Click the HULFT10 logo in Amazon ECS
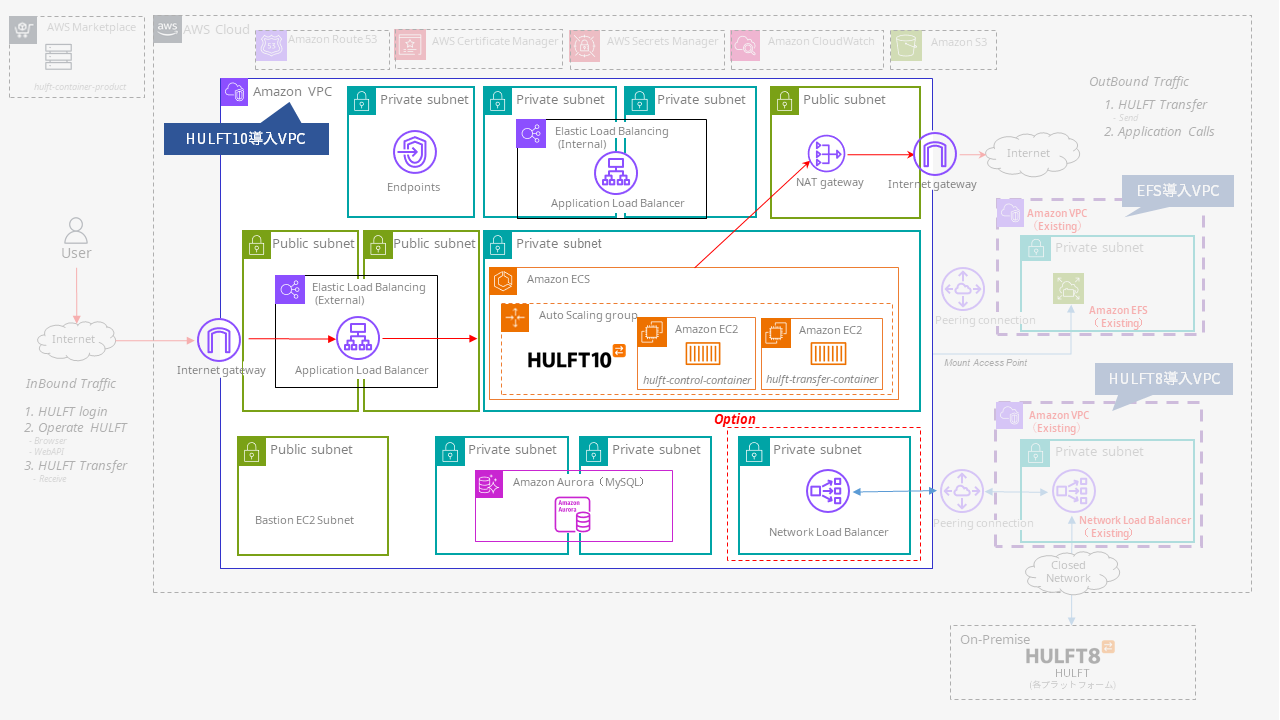 pos(569,357)
